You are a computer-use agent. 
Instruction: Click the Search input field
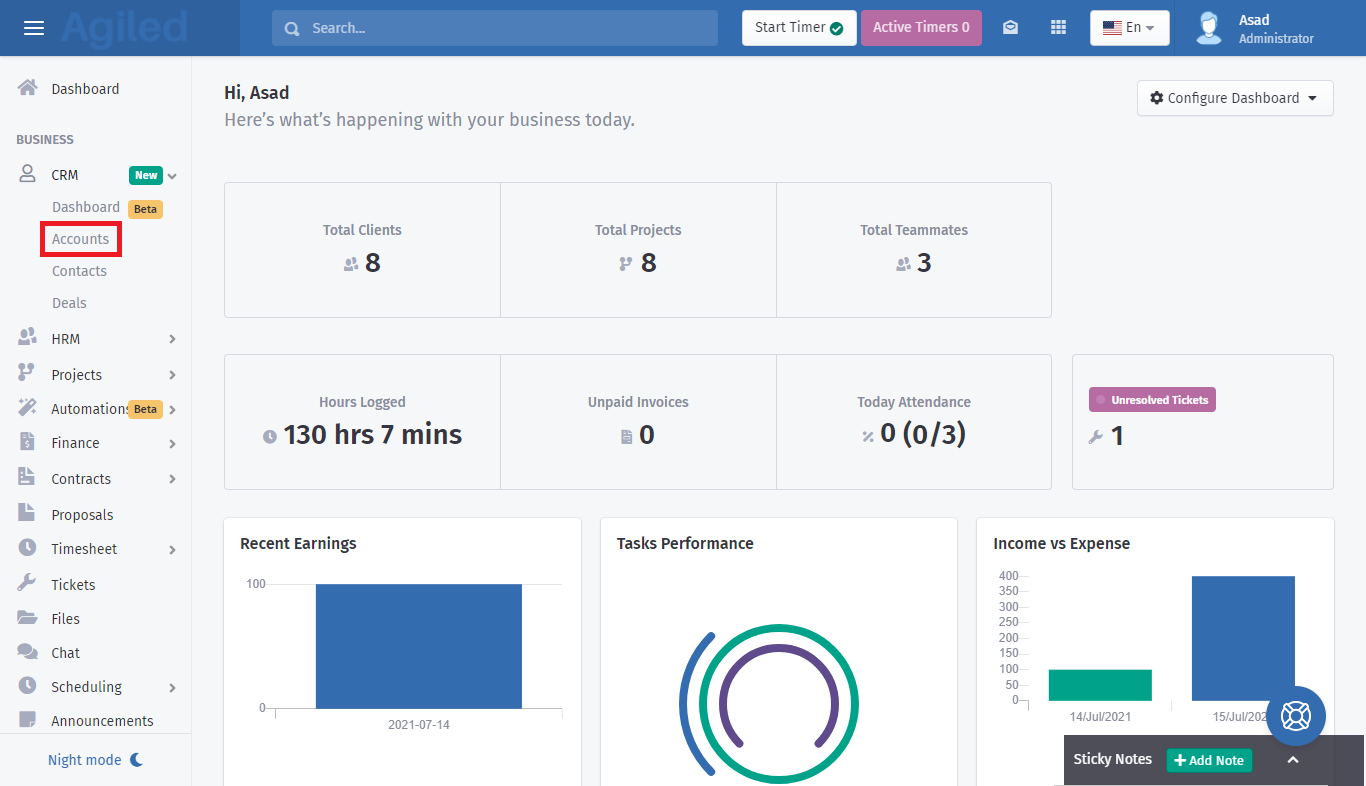[495, 28]
